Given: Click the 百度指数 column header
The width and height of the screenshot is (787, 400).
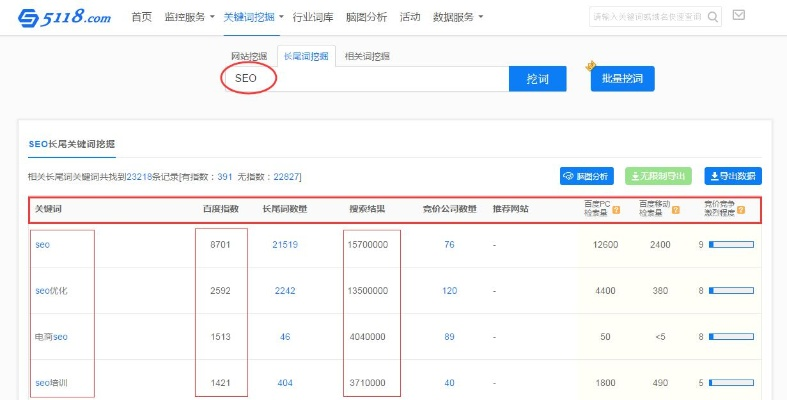Looking at the screenshot, I should [221, 209].
